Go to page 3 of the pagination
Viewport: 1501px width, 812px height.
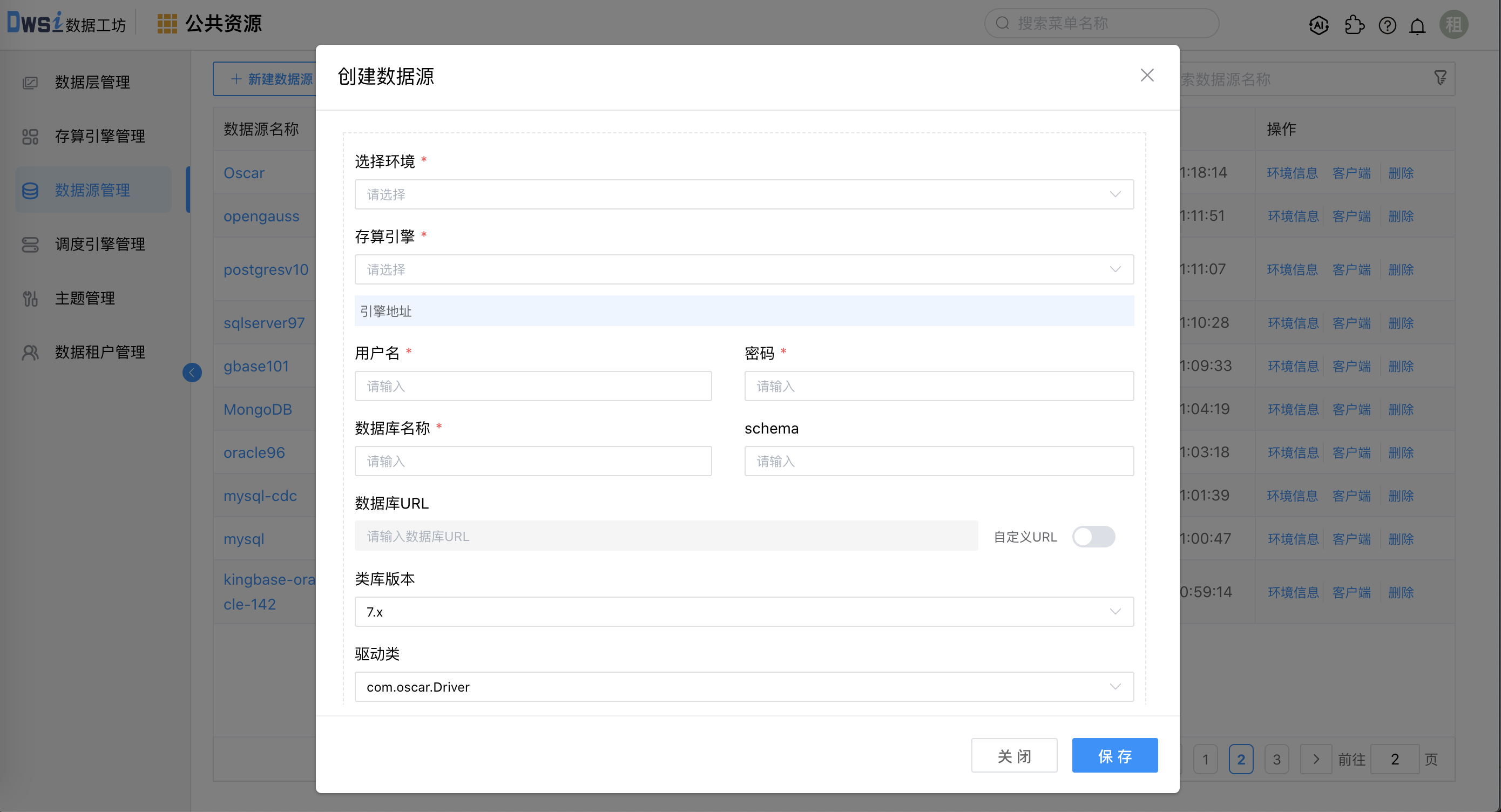tap(1277, 759)
